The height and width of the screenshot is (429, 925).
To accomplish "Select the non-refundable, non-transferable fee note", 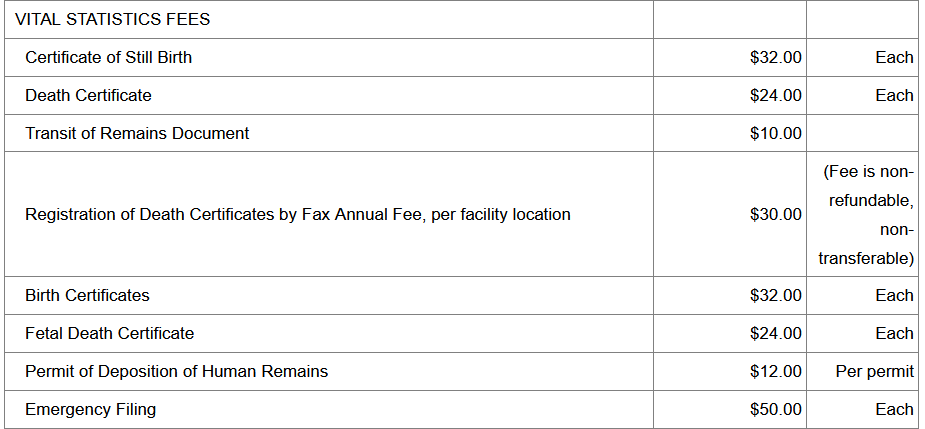I will (x=866, y=214).
